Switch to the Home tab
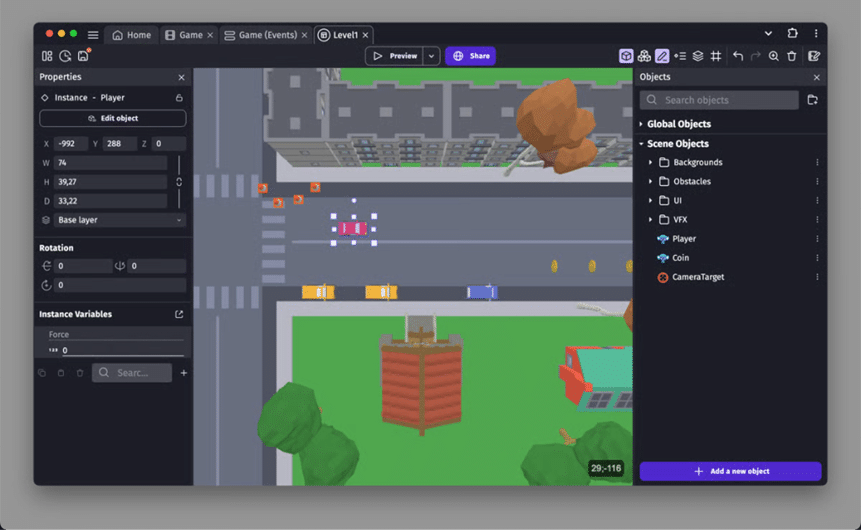Screen dimensions: 861x530 [x=132, y=35]
